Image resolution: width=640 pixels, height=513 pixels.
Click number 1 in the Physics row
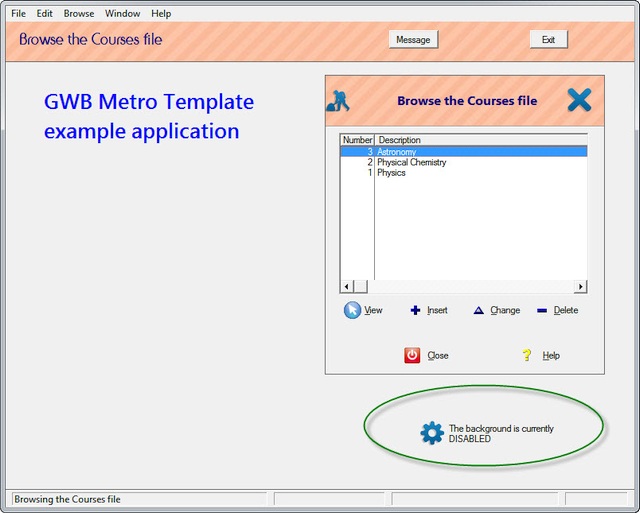(x=370, y=173)
